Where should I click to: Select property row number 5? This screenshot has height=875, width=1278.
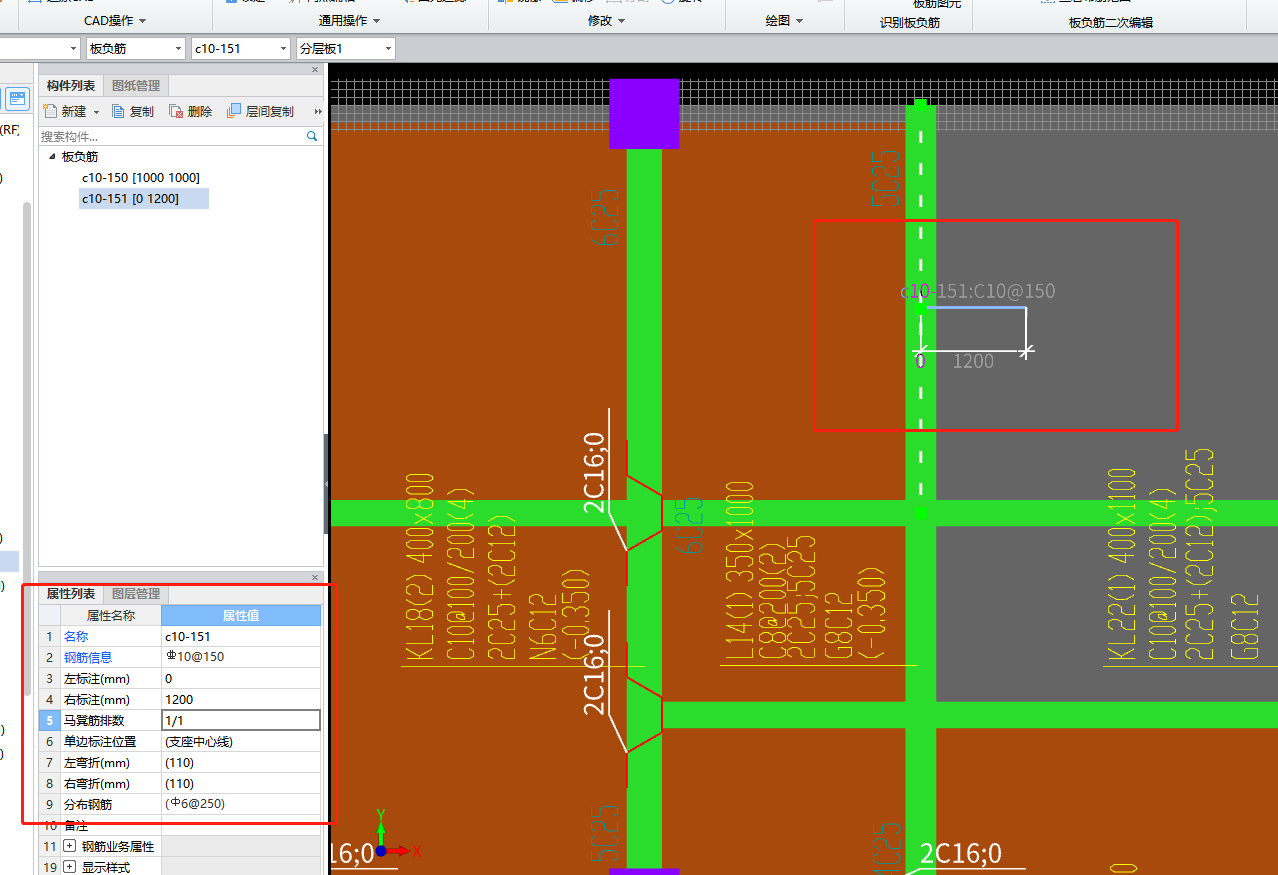point(49,720)
